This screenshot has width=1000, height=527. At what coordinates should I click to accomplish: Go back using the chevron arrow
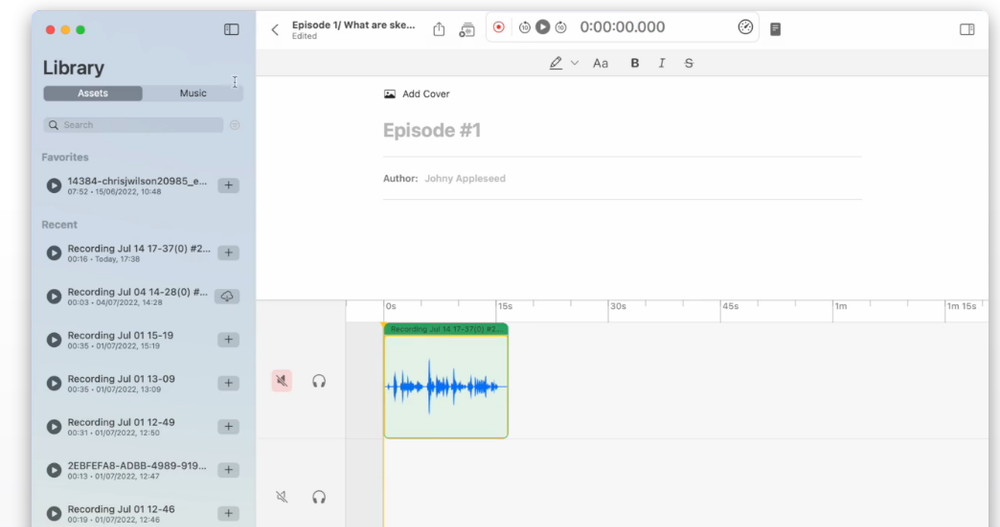point(275,29)
